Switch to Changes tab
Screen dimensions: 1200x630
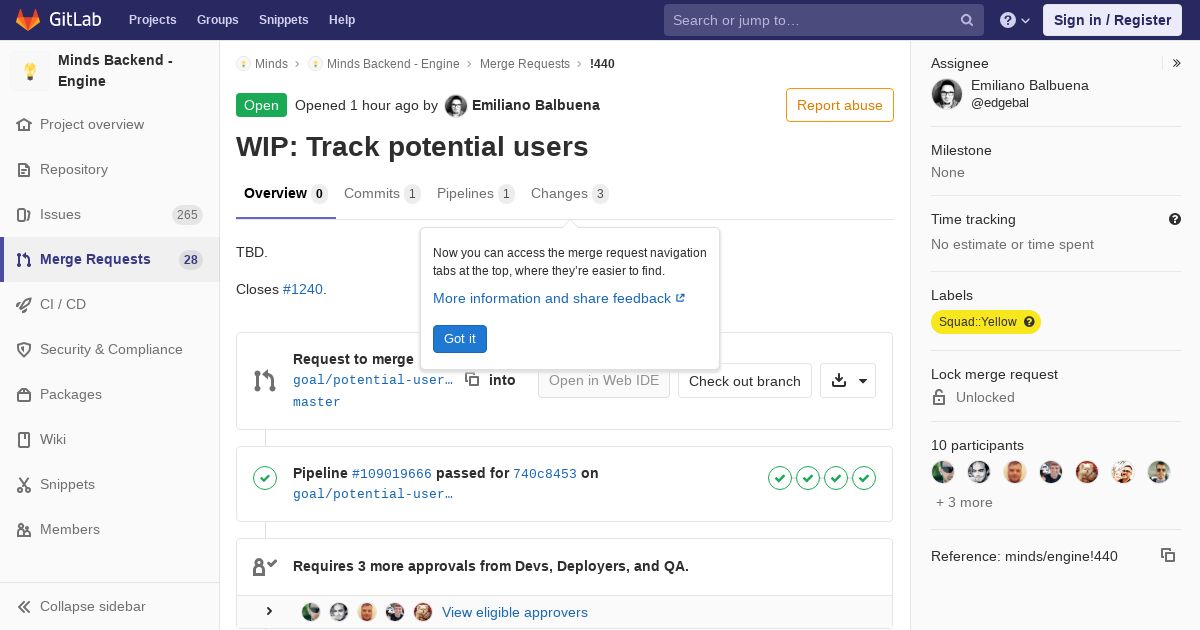(x=569, y=193)
